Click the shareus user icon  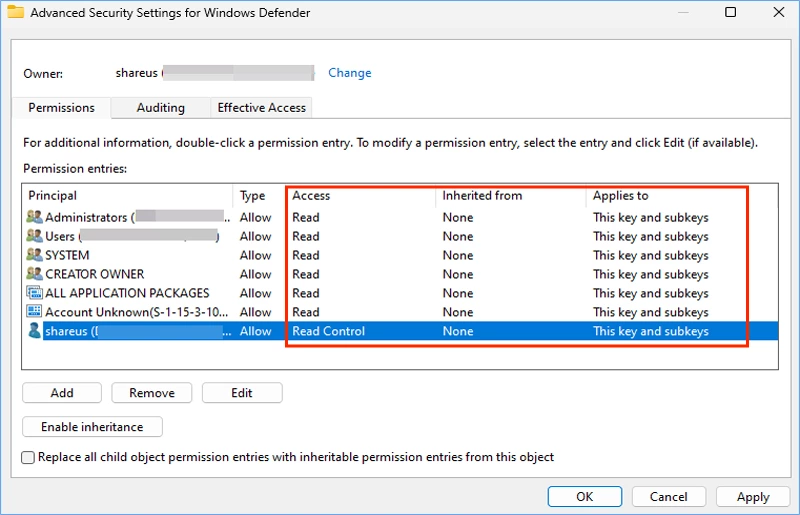point(34,331)
